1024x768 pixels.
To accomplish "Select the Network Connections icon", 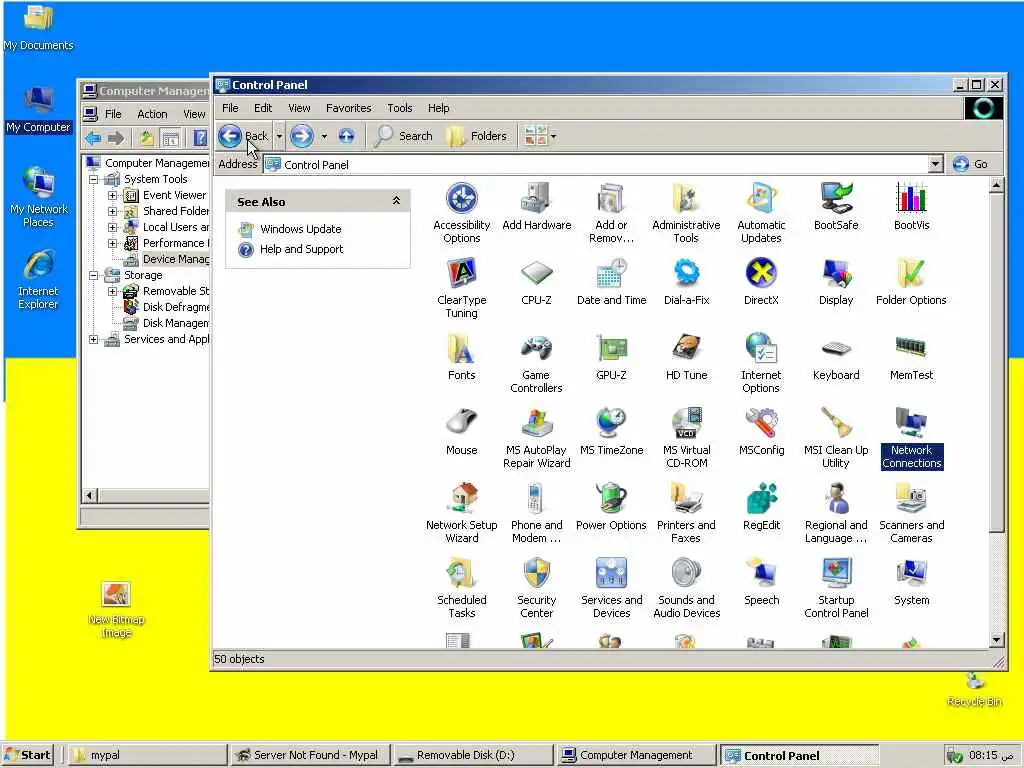I will point(912,438).
